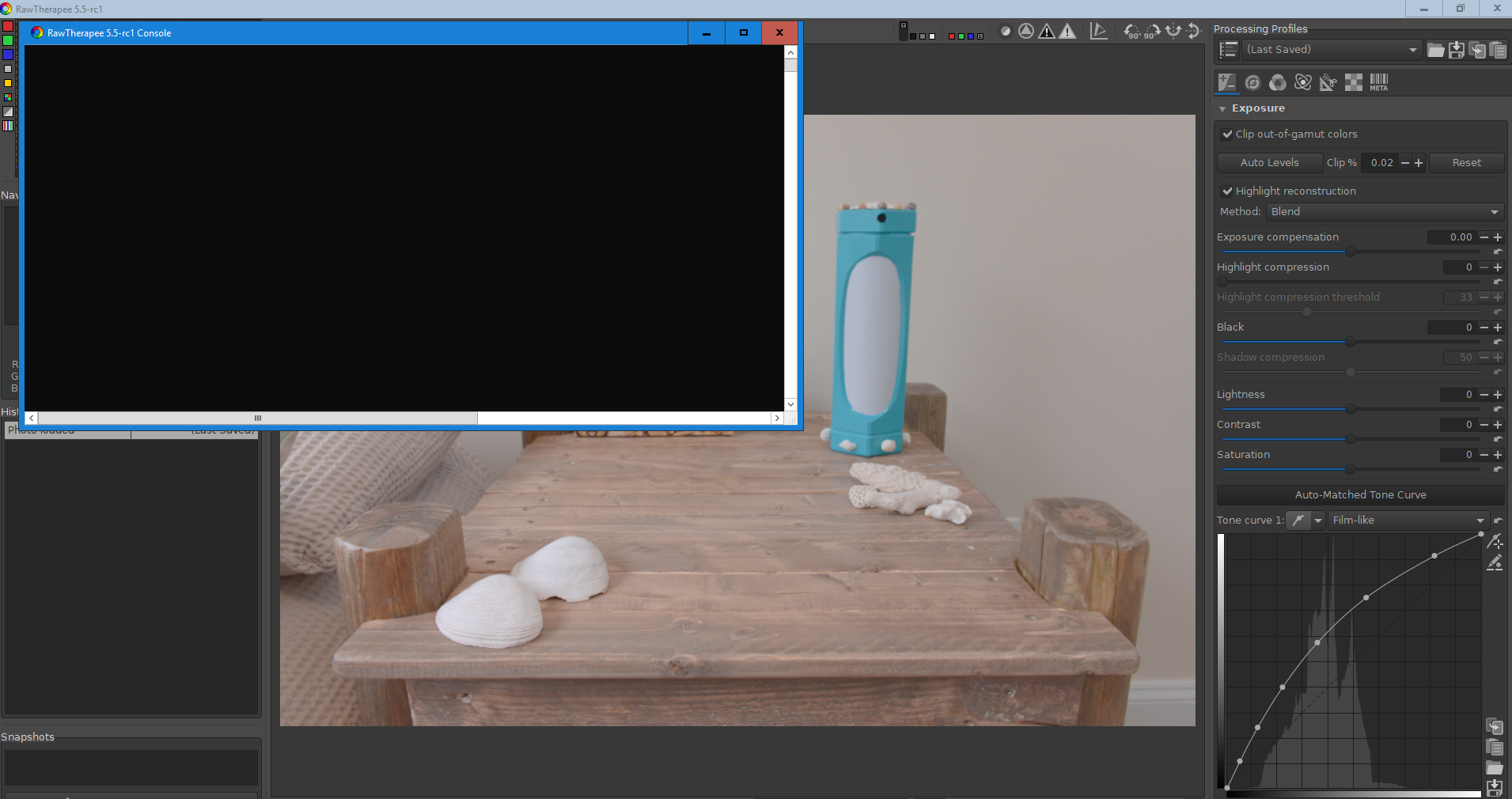The height and width of the screenshot is (799, 1512).
Task: Uncheck Clip out-of-gamut colors
Action: [1227, 134]
